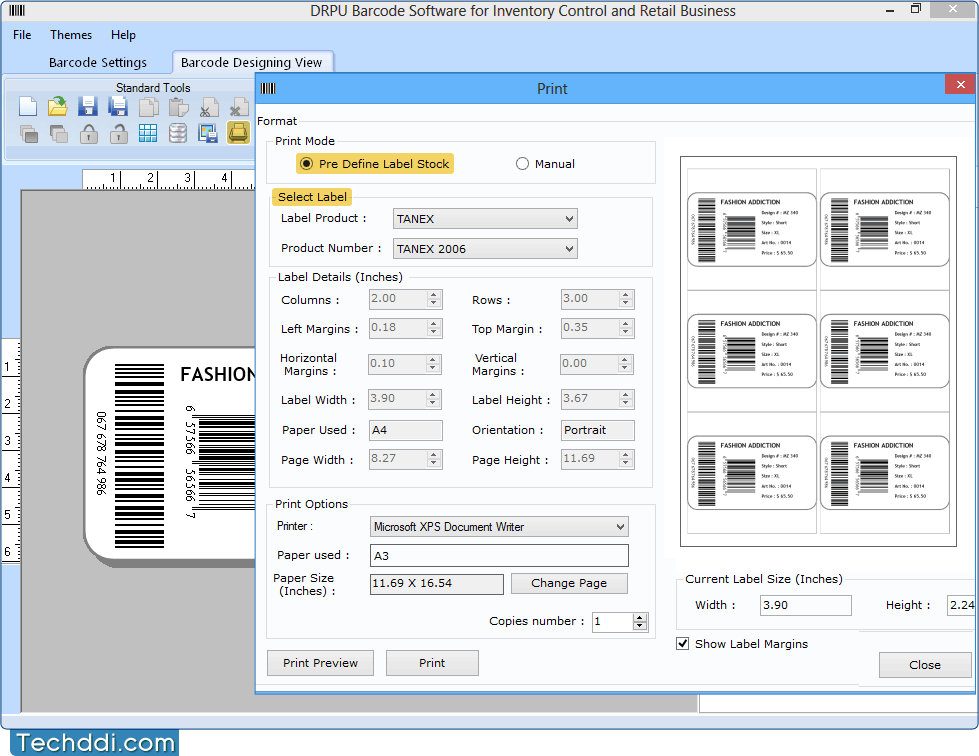The image size is (979, 756).
Task: Bring object to front icon
Action: pyautogui.click(x=28, y=133)
